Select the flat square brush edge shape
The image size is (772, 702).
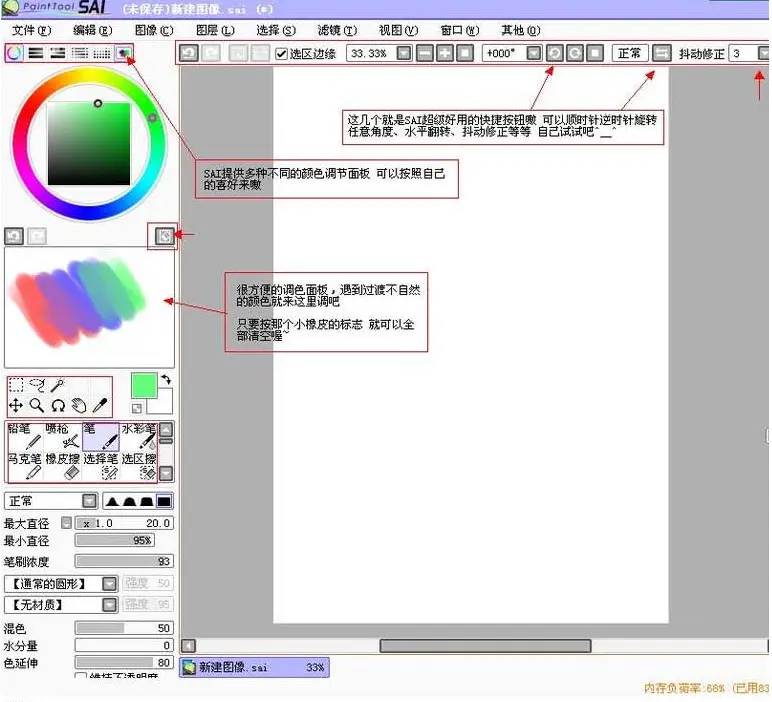(x=164, y=502)
